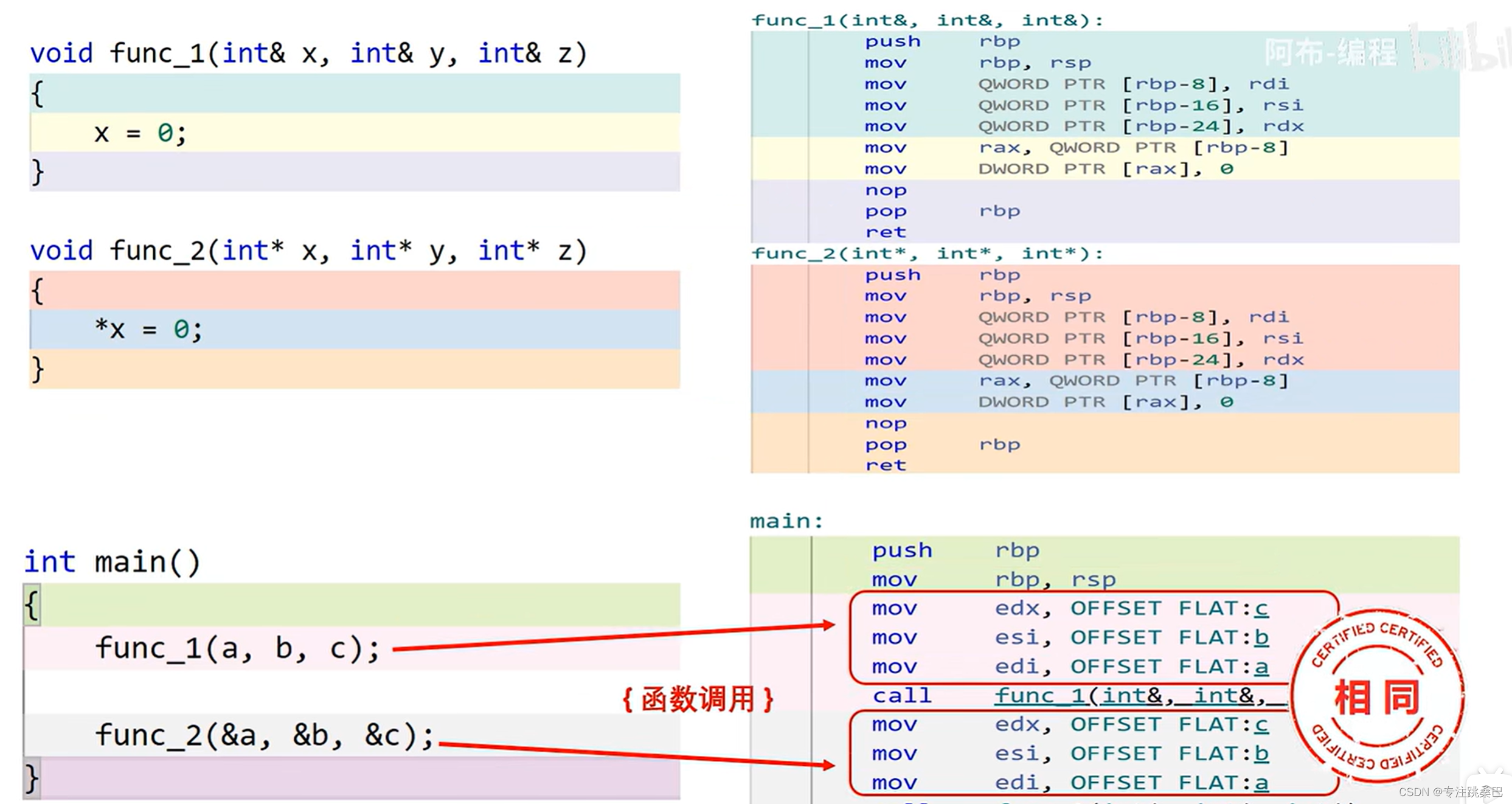Click the red certified 相同 stamp
Image resolution: width=1512 pixels, height=804 pixels.
(1377, 696)
